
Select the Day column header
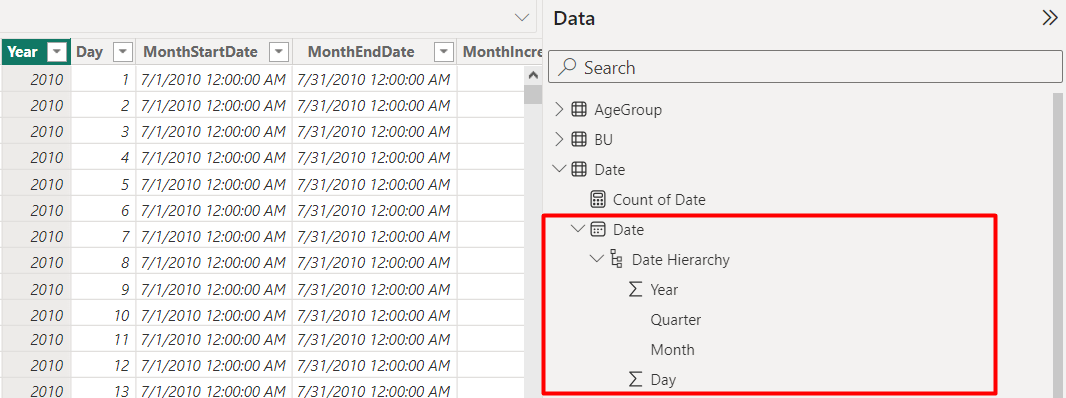[x=103, y=52]
